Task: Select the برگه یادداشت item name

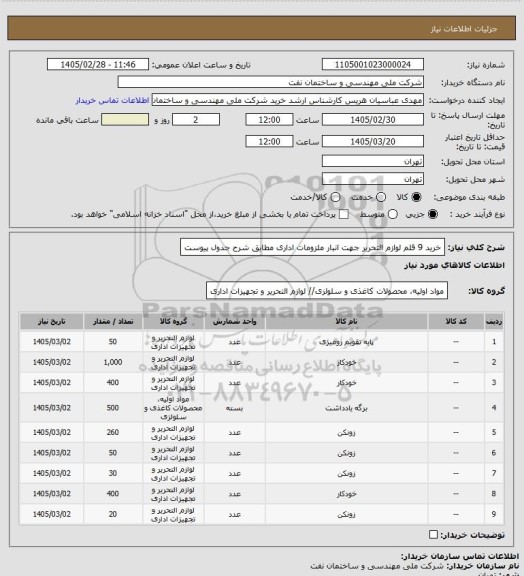Action: [x=346, y=408]
